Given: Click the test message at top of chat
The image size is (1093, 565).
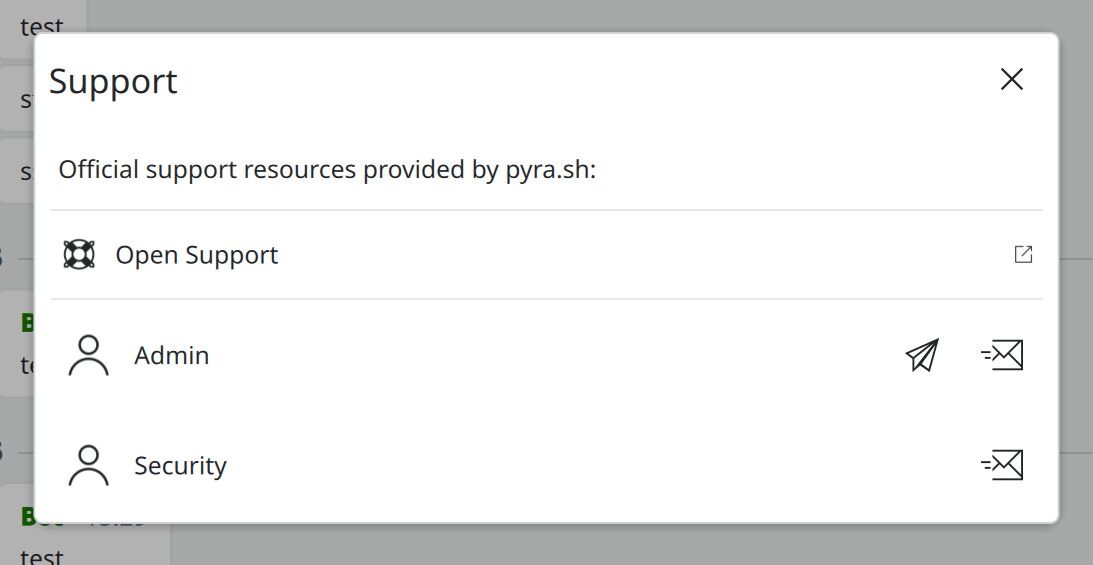Looking at the screenshot, I should pyautogui.click(x=42, y=25).
